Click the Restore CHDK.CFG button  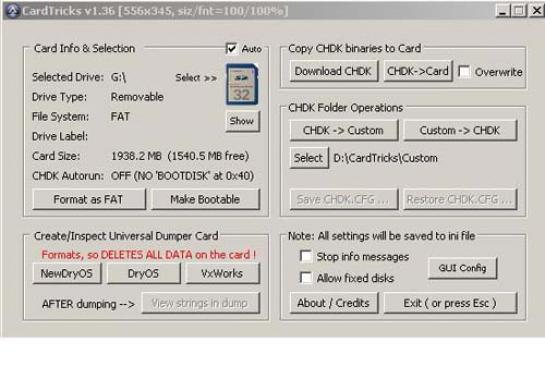click(460, 199)
